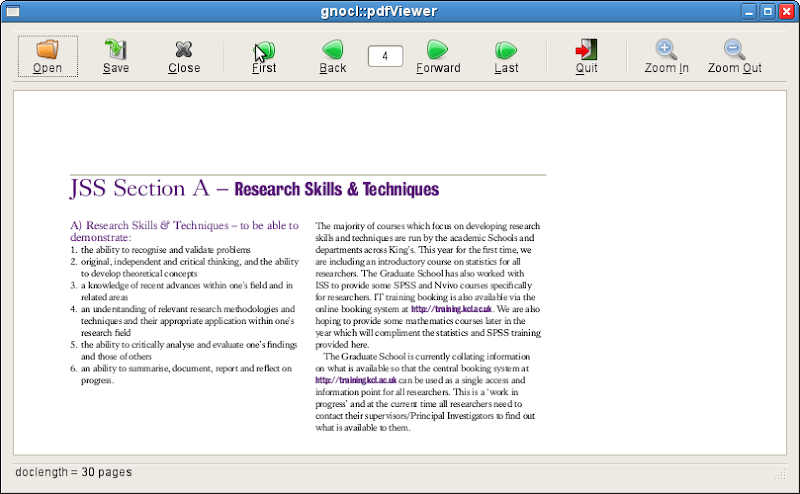
Task: Close the current PDF with Close icon
Action: 184,50
